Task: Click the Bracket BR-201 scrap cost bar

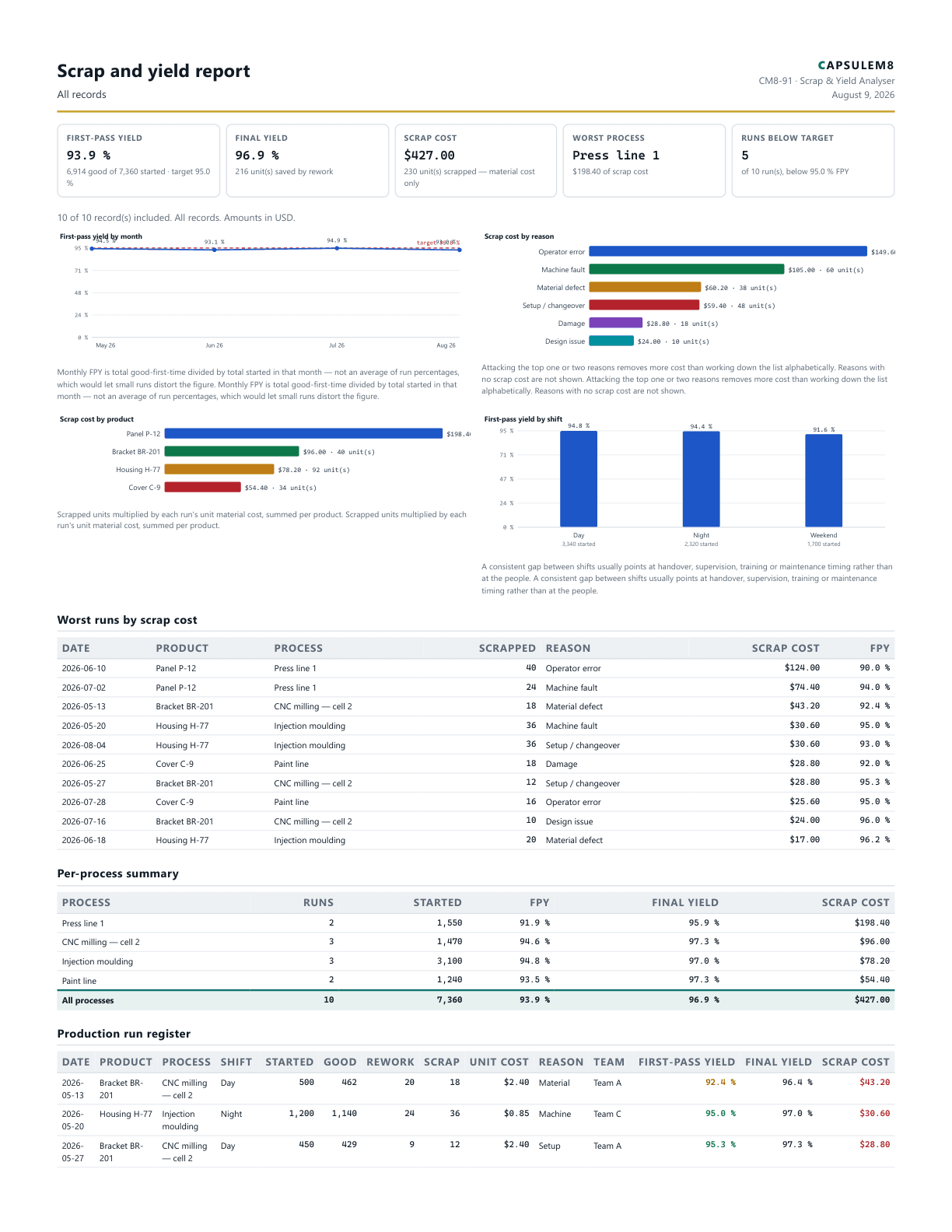Action: 232,451
